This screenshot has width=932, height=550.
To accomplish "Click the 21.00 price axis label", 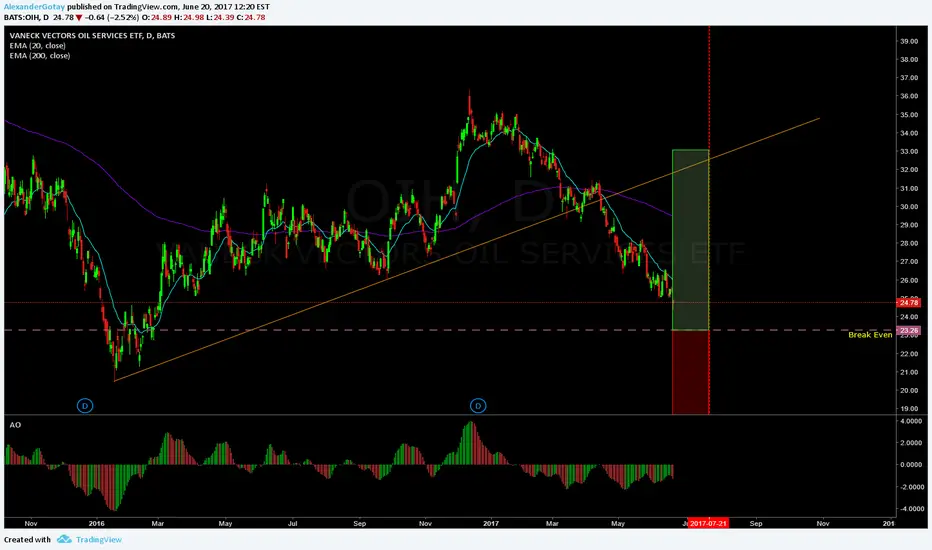I will [x=909, y=372].
